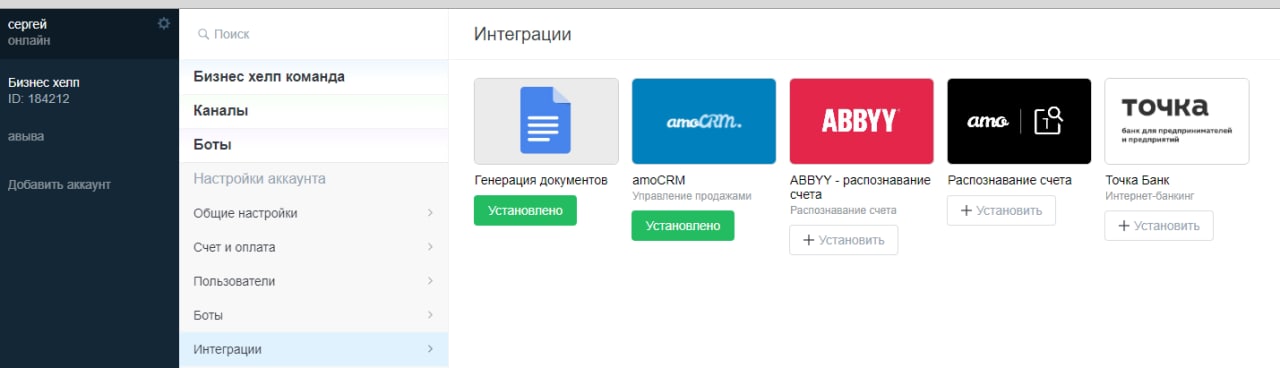Open the ABBYY logo tile
The height and width of the screenshot is (368, 1280).
(x=861, y=121)
